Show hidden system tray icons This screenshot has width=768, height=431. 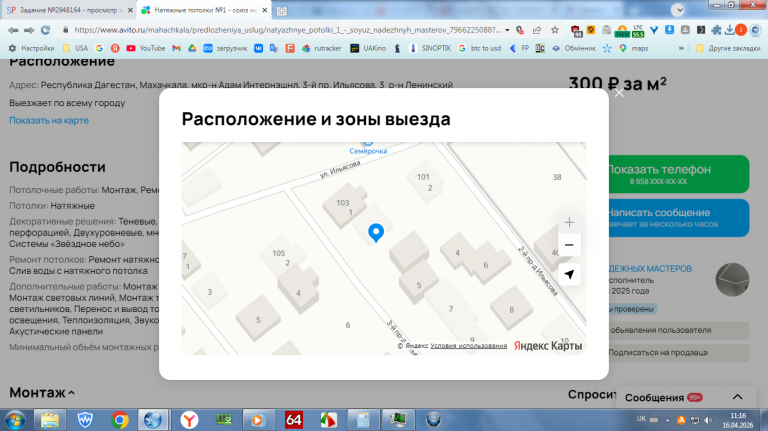[x=667, y=420]
